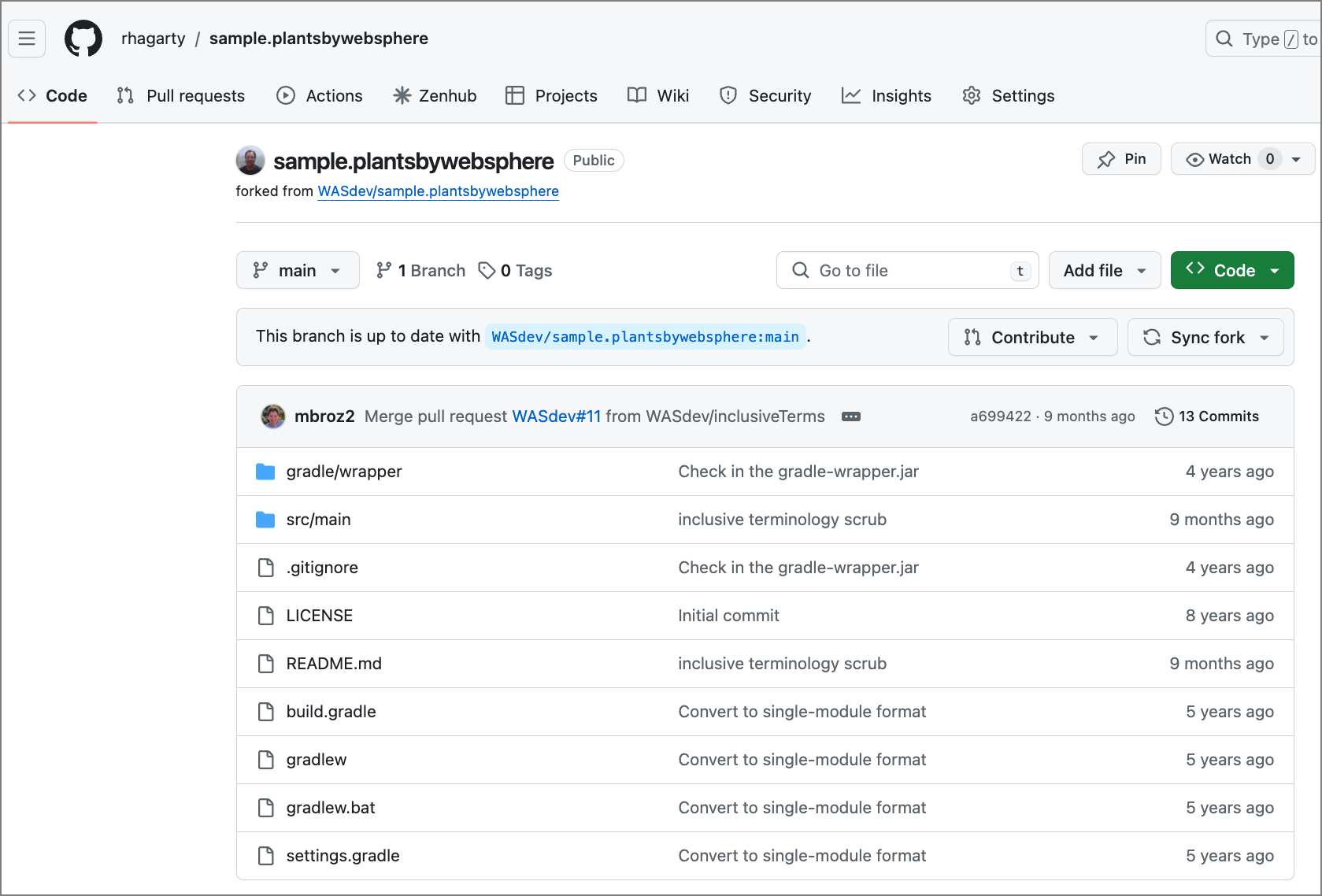Image resolution: width=1322 pixels, height=896 pixels.
Task: Open the hamburger navigation menu
Action: [27, 39]
